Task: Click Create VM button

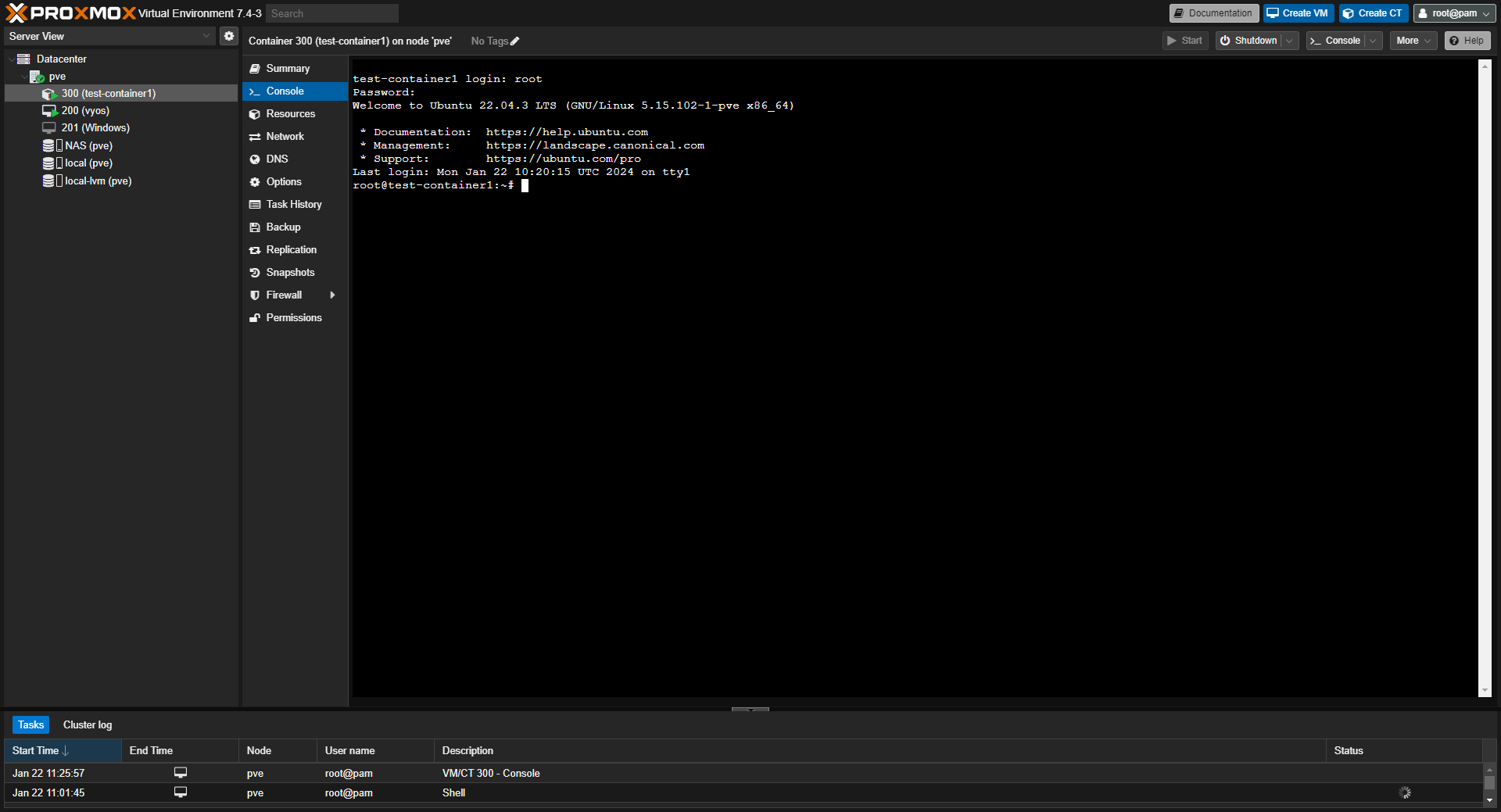Action: tap(1299, 13)
